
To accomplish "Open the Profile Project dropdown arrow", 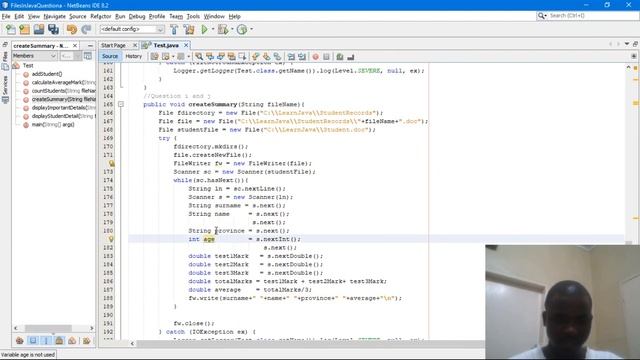I will point(251,29).
